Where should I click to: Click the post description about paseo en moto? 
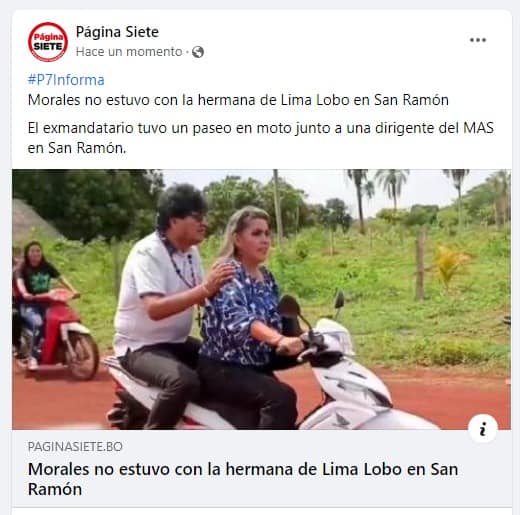coord(260,138)
